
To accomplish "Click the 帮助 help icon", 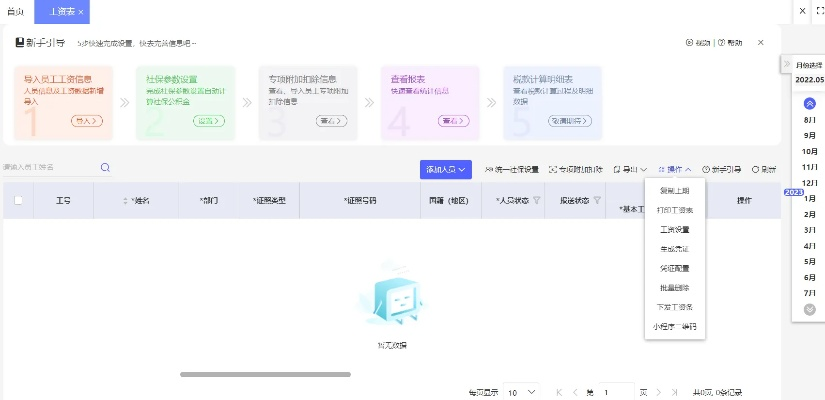I will click(721, 43).
